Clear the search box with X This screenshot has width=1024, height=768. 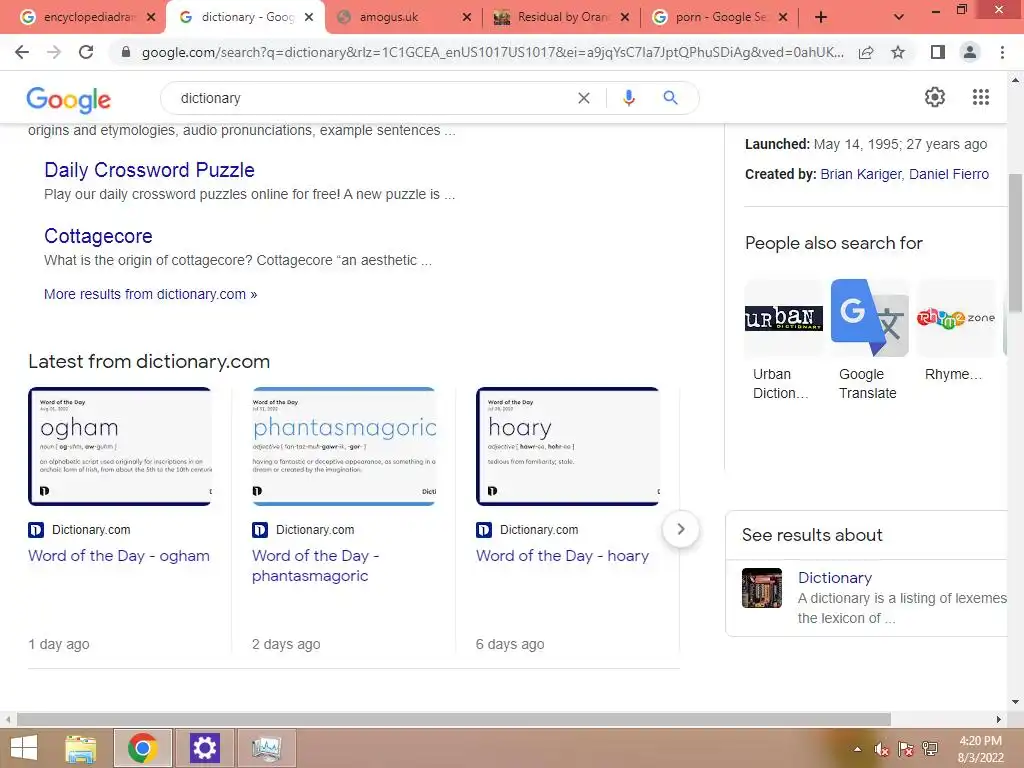[584, 98]
